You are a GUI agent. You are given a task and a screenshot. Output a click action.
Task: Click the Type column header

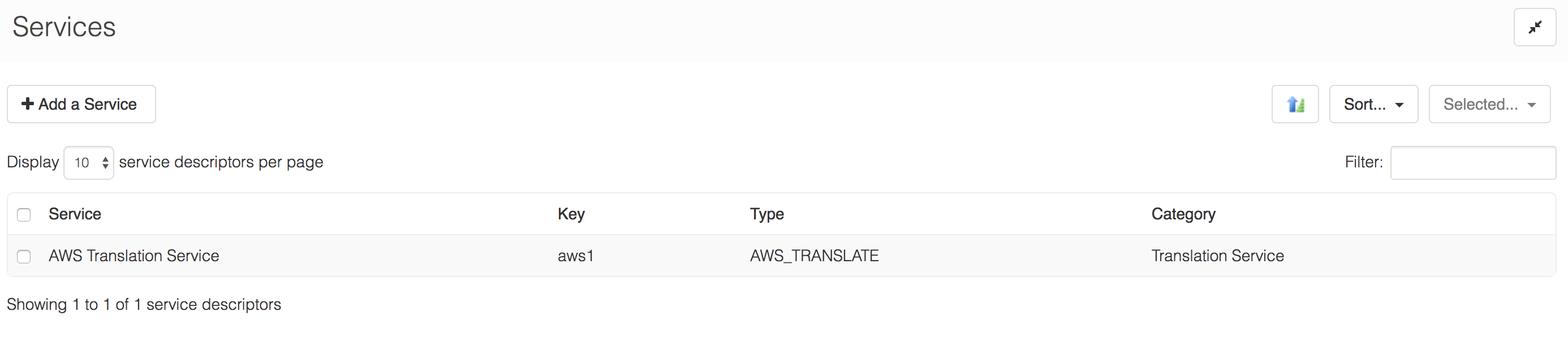tap(766, 214)
